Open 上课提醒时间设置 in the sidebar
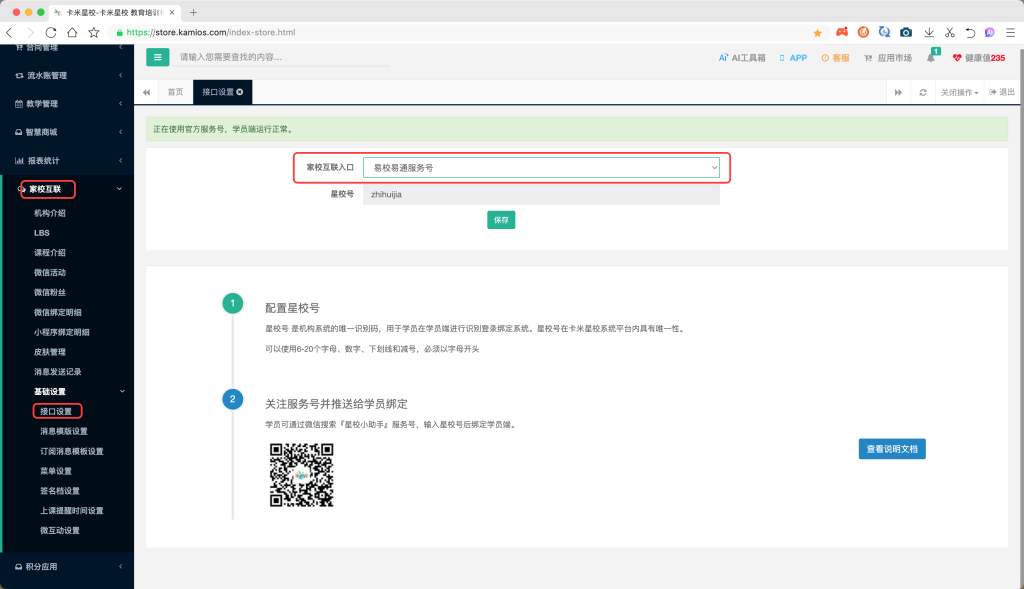Viewport: 1024px width, 589px height. tap(71, 511)
